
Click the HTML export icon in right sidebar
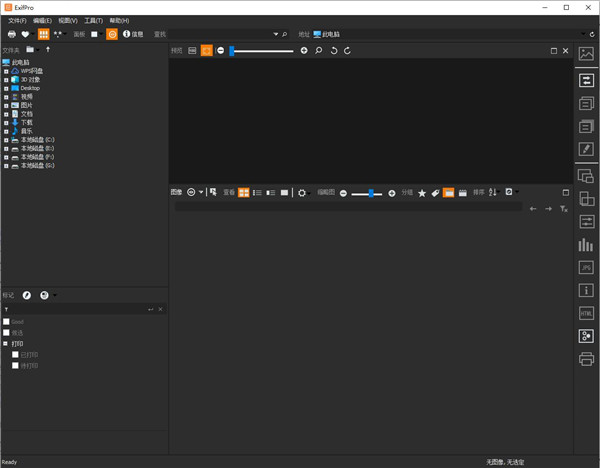point(586,313)
